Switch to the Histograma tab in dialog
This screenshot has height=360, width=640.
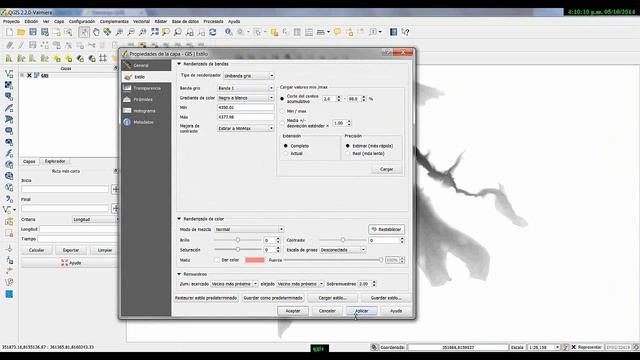pos(146,111)
